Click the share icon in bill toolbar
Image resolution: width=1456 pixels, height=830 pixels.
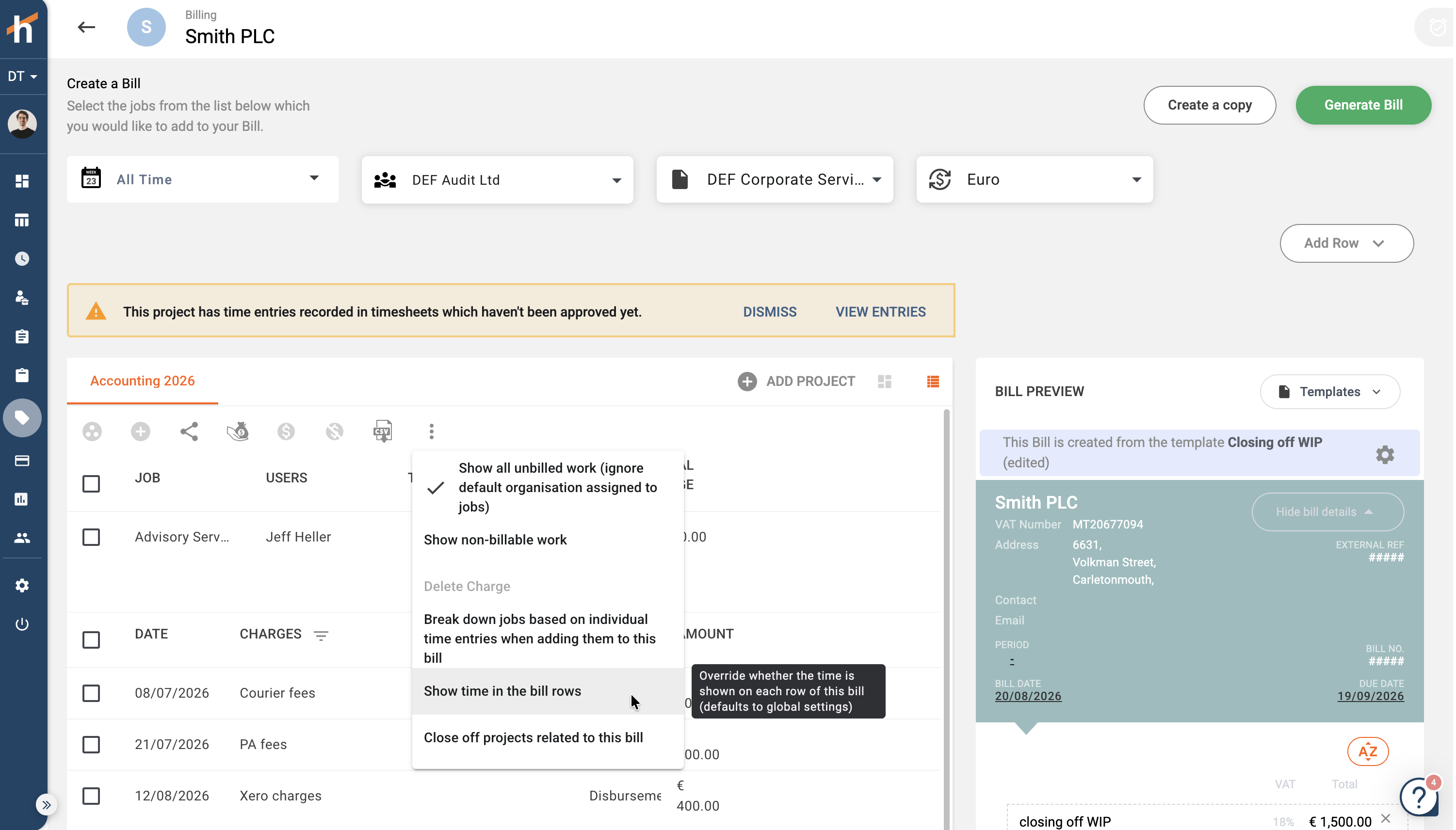click(x=189, y=431)
